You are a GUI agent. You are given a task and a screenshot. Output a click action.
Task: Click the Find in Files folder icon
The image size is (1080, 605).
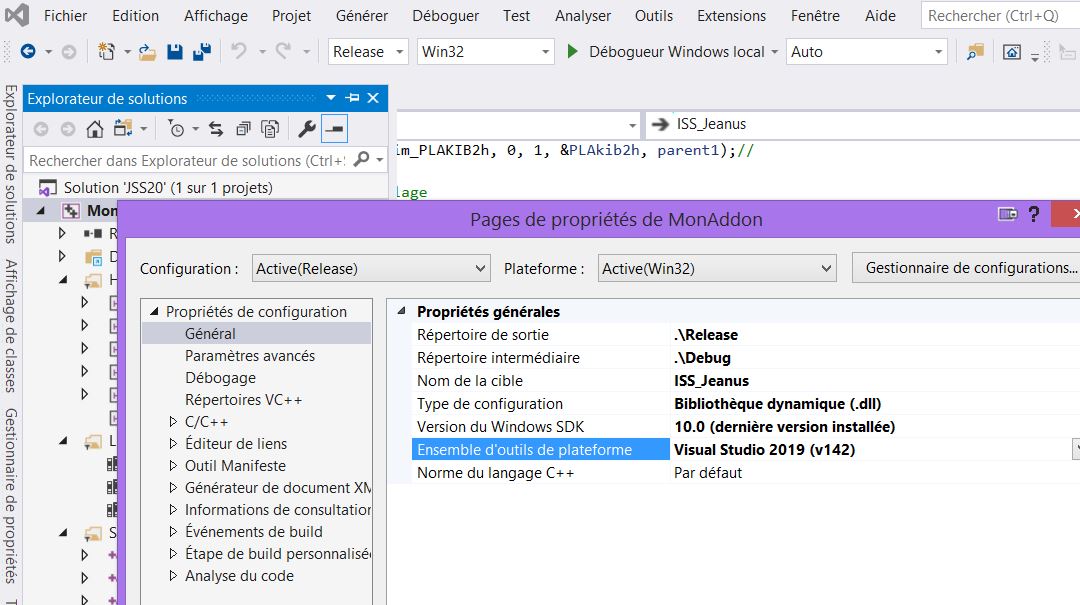point(975,52)
